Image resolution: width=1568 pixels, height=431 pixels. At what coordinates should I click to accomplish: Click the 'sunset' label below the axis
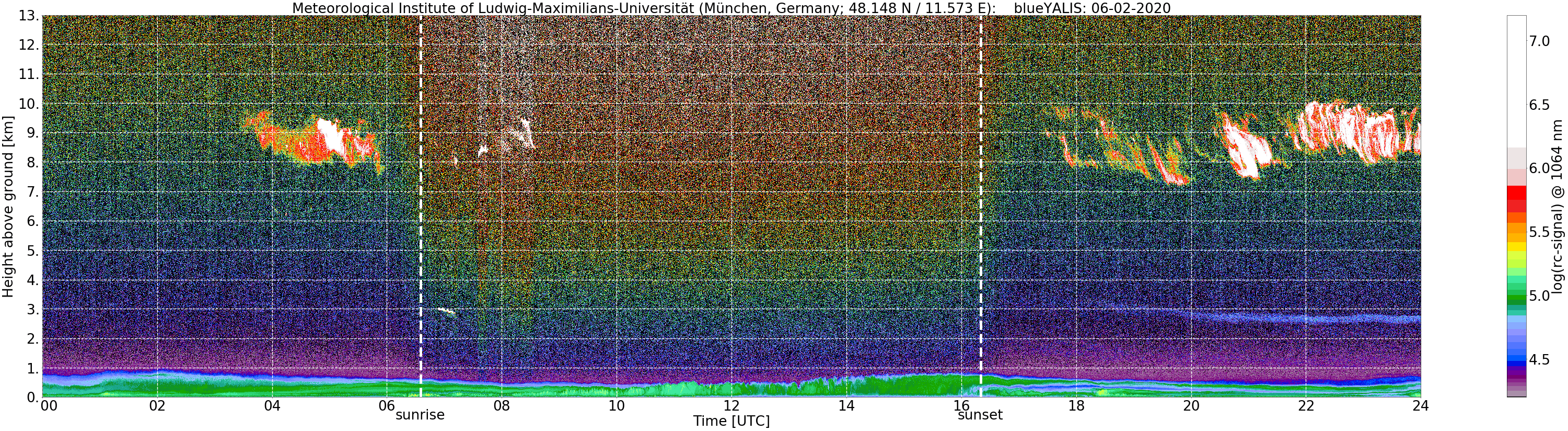pos(980,415)
